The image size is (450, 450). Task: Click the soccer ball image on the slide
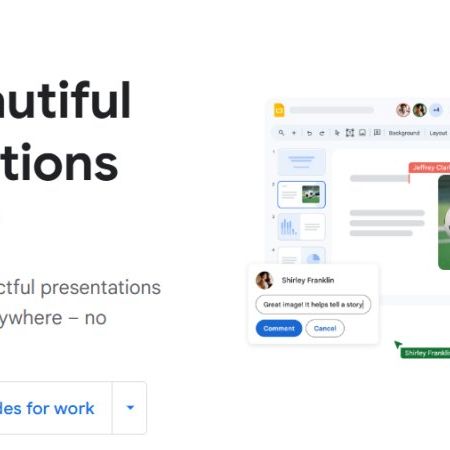click(444, 222)
